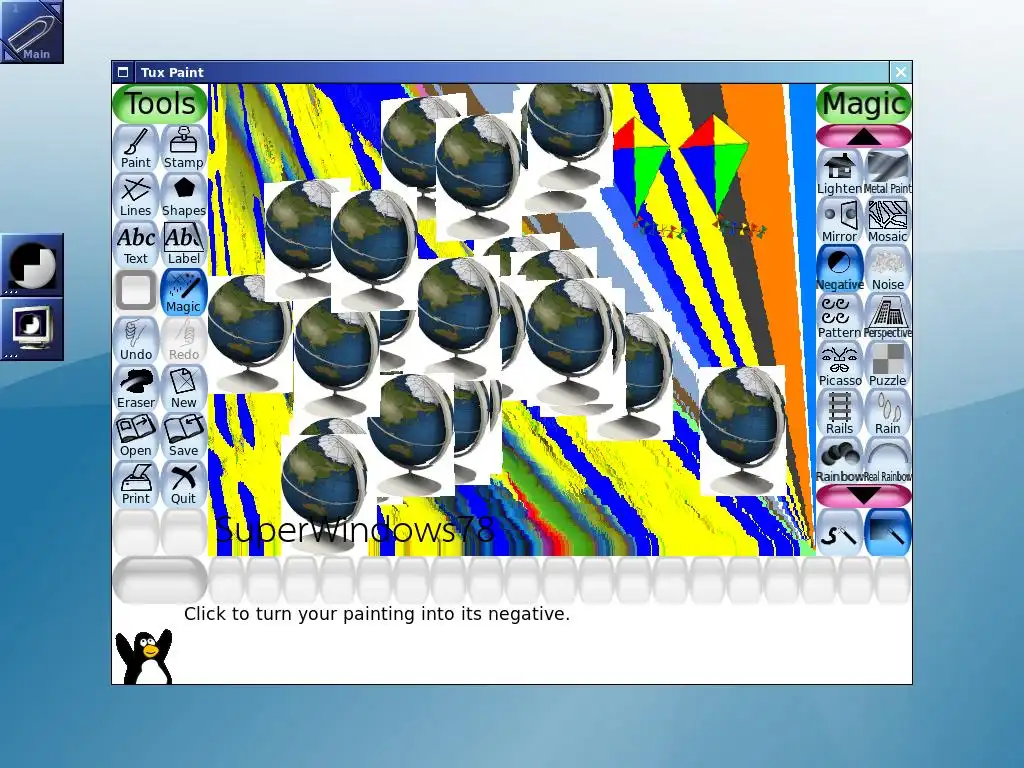
Task: Click the Tux penguin mascot
Action: coord(144,656)
